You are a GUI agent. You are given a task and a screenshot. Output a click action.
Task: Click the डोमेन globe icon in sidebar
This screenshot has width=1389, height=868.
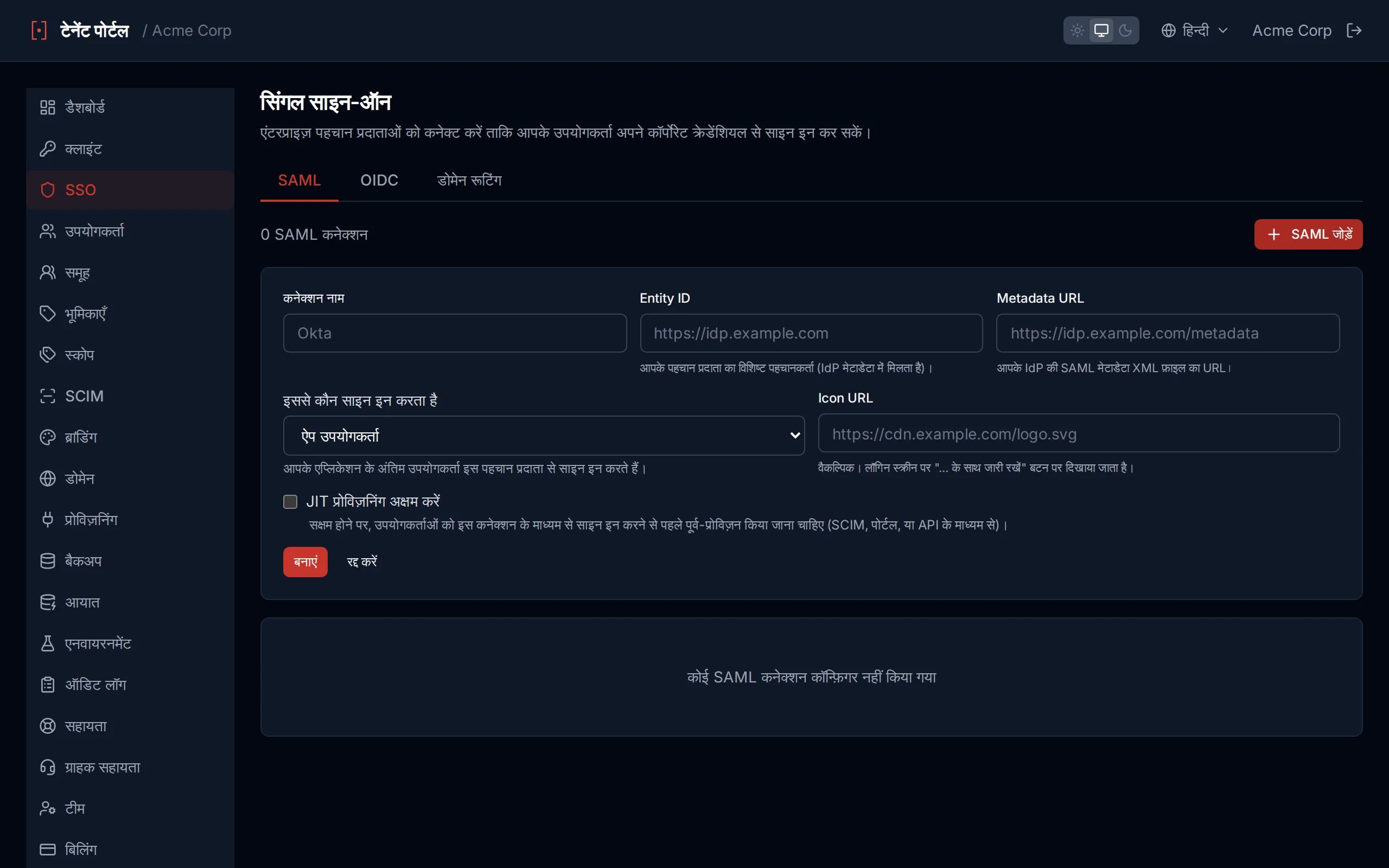[x=48, y=479]
